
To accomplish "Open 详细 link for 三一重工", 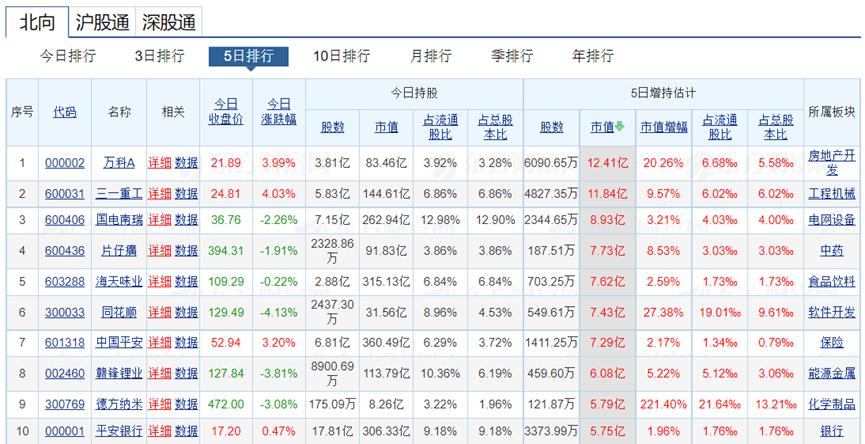I will click(159, 194).
